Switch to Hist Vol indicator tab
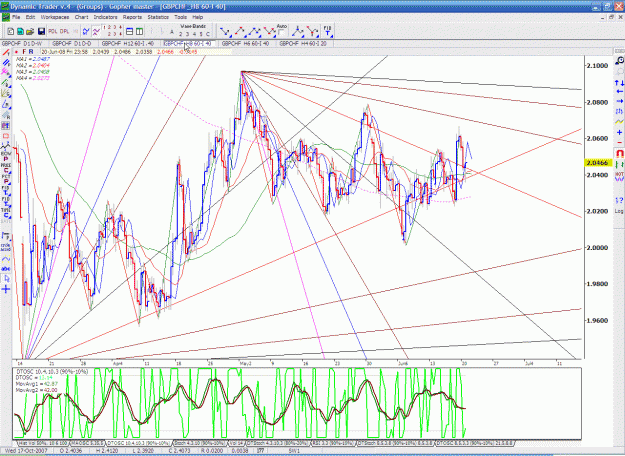 [x=43, y=443]
